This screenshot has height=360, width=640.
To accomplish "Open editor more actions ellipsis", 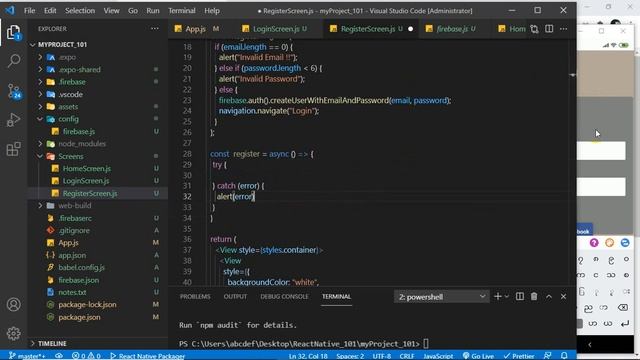I will tap(564, 29).
